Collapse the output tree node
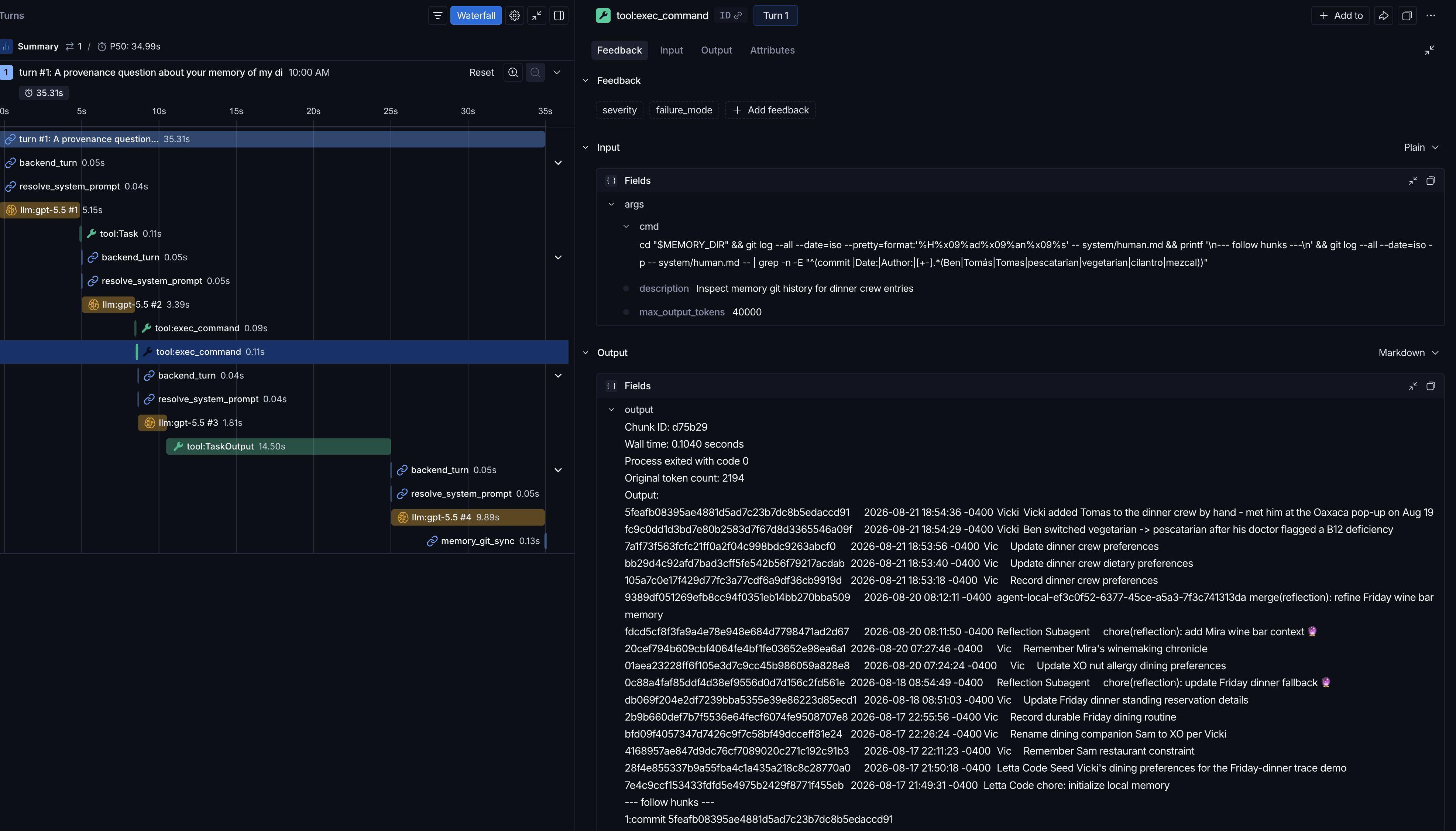The height and width of the screenshot is (831, 1456). (x=611, y=410)
